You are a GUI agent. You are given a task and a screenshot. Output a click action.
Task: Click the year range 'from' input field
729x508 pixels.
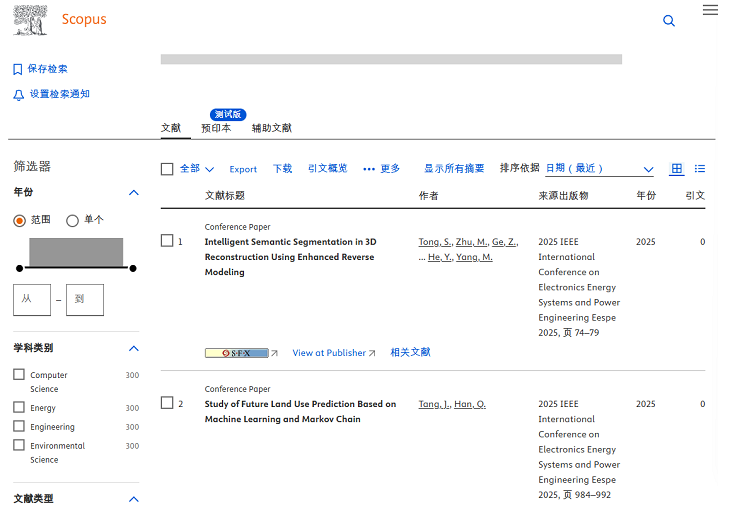tap(31, 300)
